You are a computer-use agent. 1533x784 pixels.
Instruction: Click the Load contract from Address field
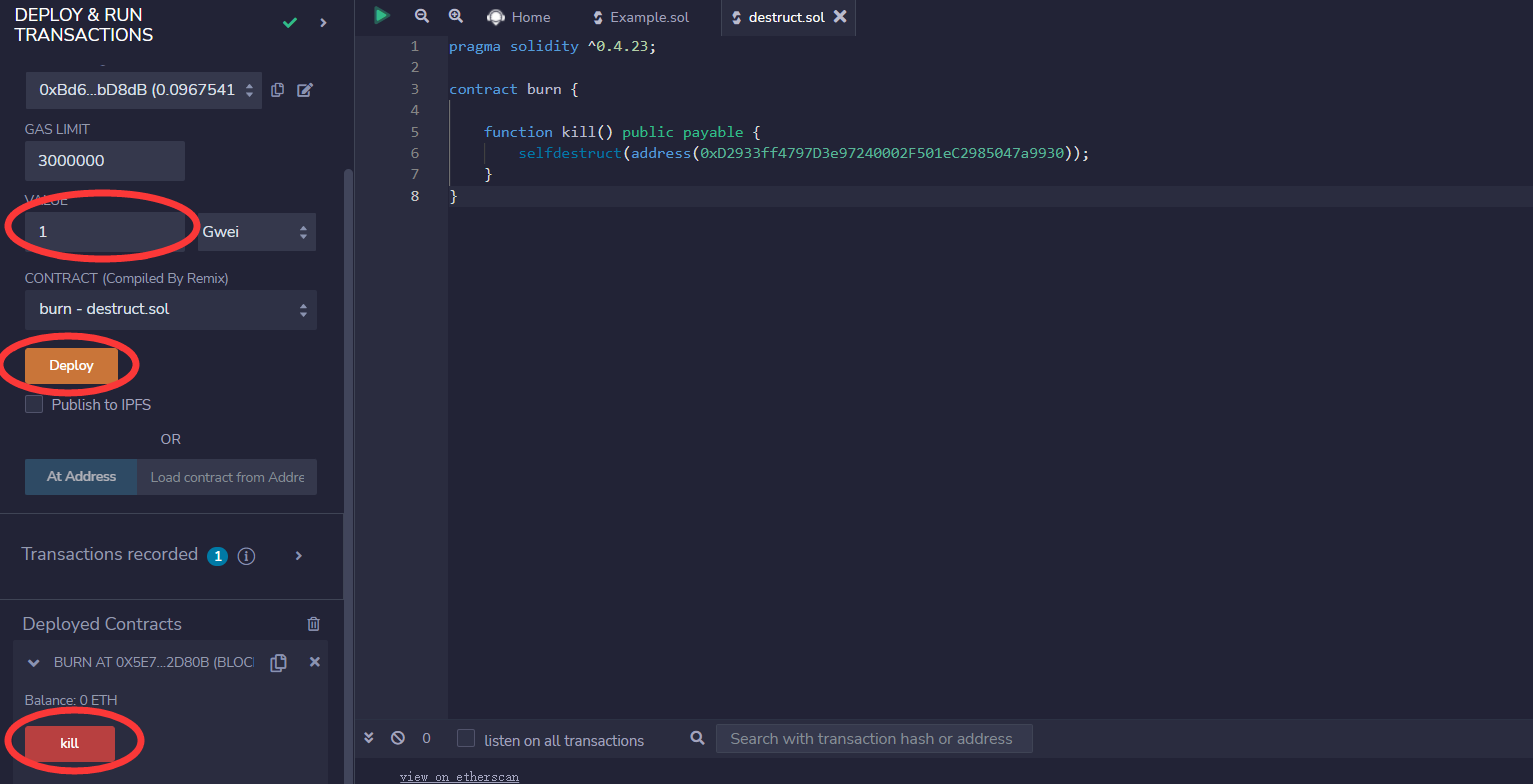[x=227, y=477]
